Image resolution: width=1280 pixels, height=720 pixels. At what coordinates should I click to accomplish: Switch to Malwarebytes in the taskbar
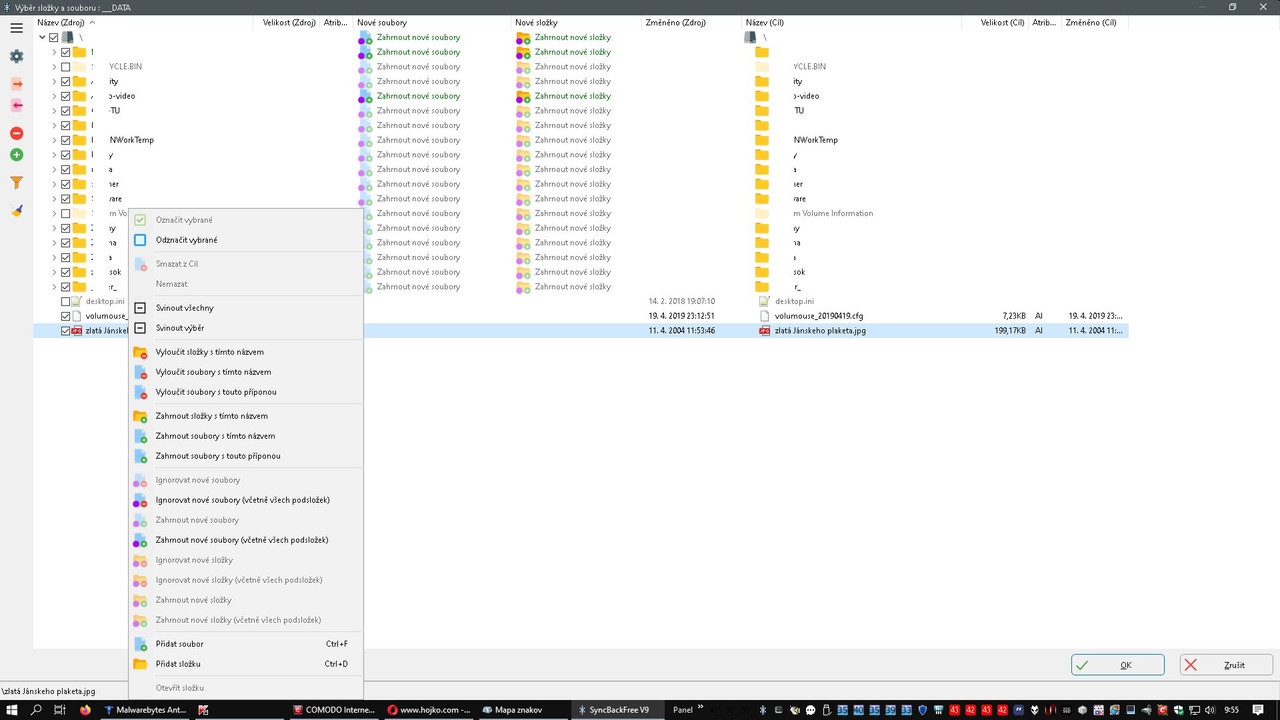146,710
